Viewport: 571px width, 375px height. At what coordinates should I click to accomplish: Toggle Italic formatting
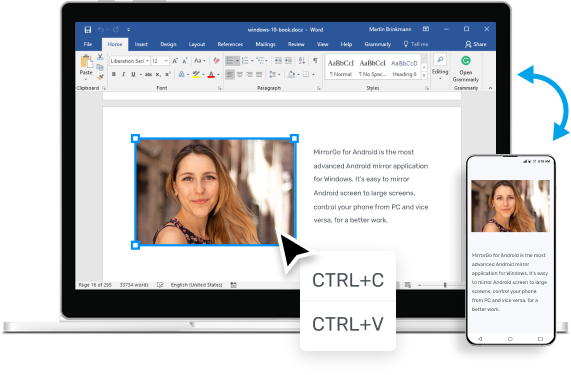[123, 74]
